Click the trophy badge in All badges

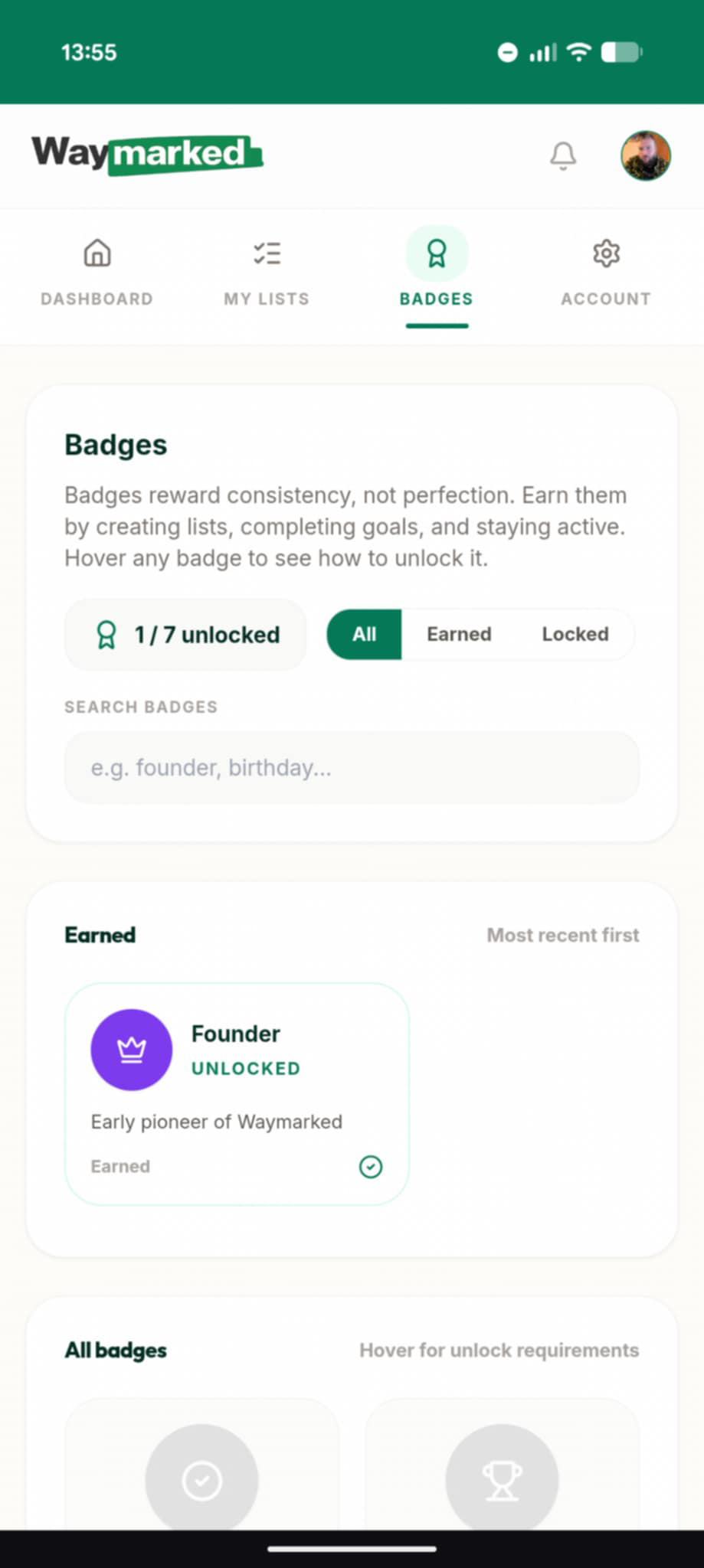point(502,1478)
